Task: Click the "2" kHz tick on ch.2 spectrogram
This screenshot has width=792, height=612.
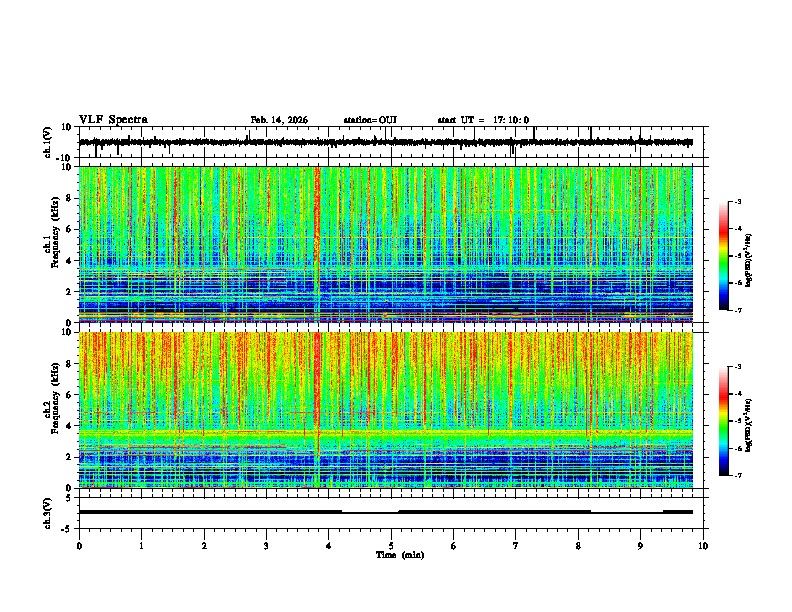Action: [x=69, y=457]
